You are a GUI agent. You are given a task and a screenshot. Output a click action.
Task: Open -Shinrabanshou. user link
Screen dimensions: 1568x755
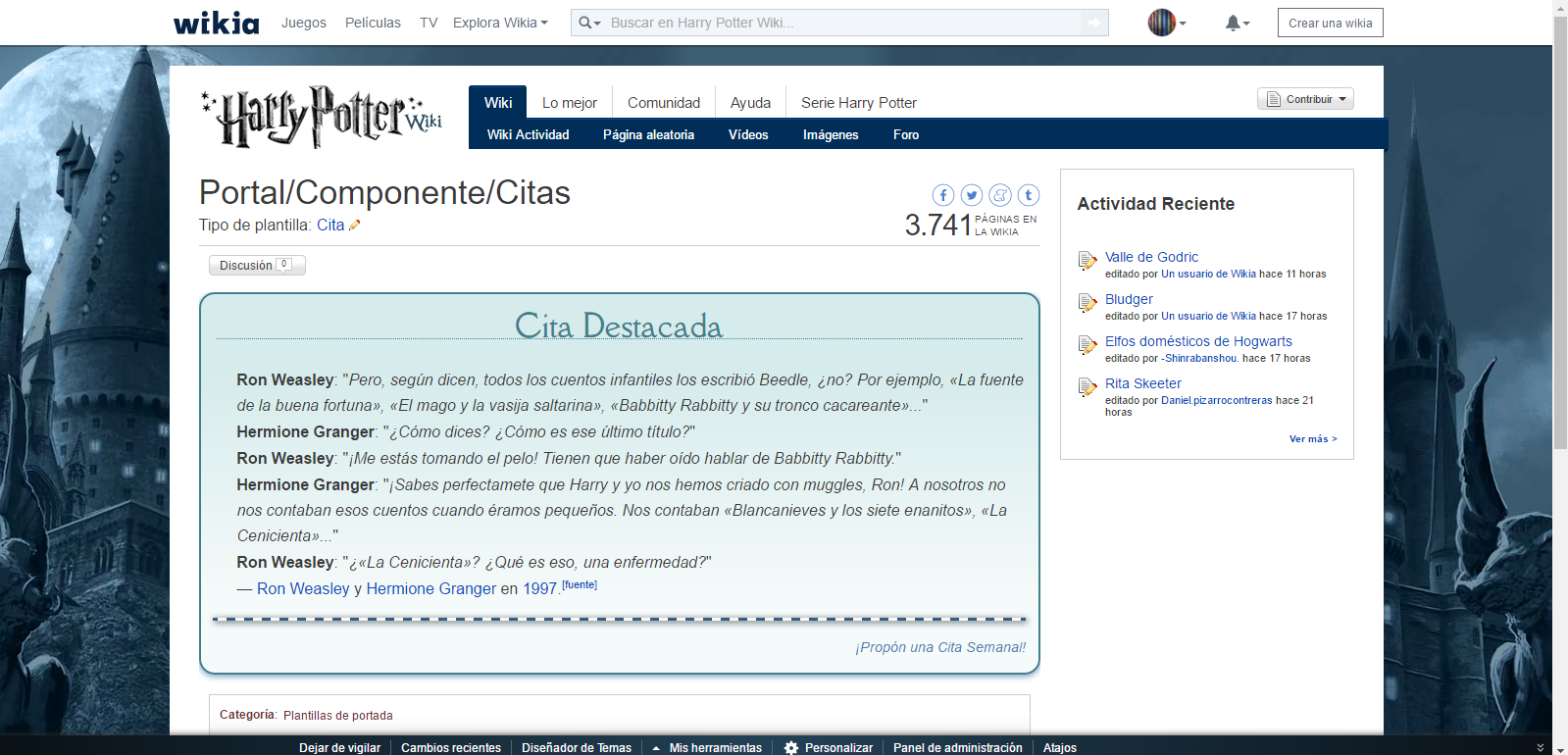(x=1202, y=358)
